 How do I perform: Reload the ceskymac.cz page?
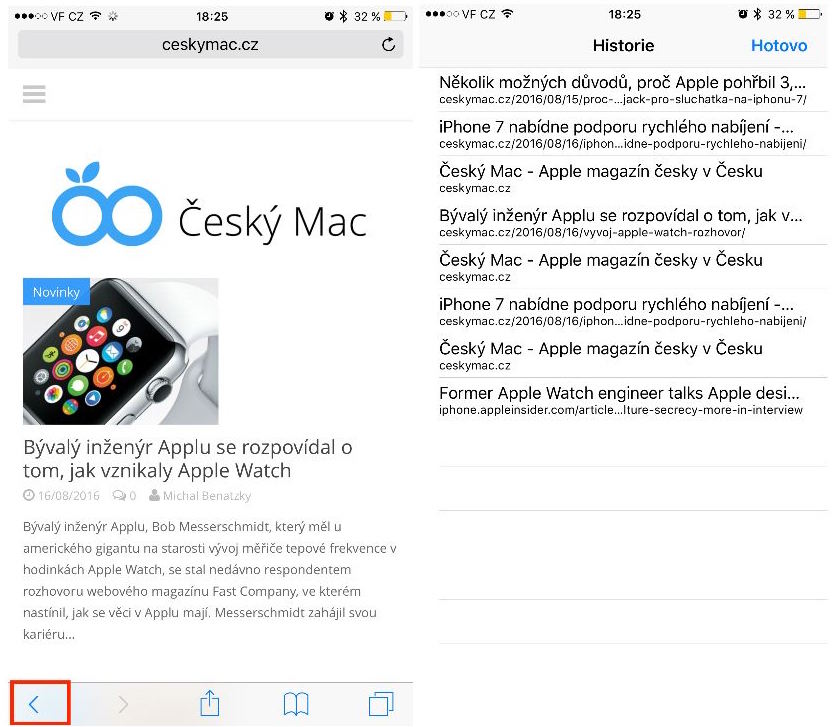(x=389, y=45)
